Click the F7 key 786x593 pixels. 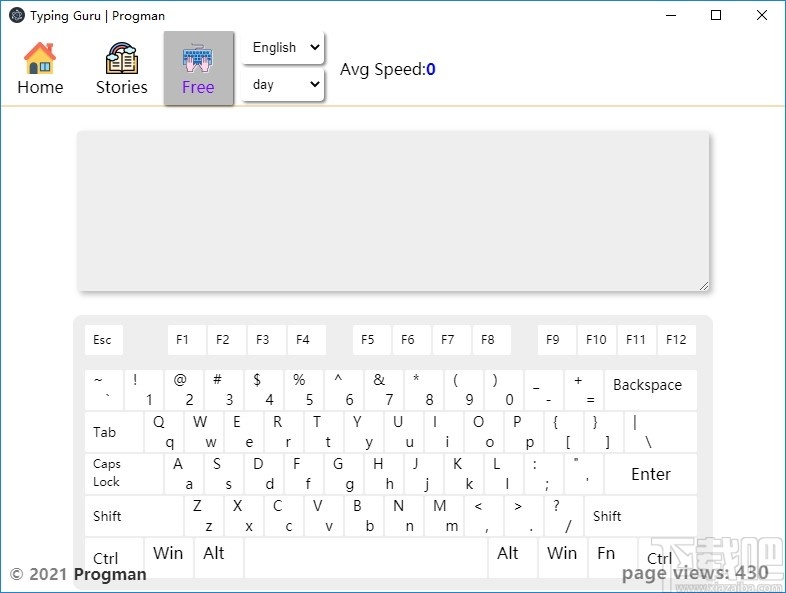coord(452,340)
